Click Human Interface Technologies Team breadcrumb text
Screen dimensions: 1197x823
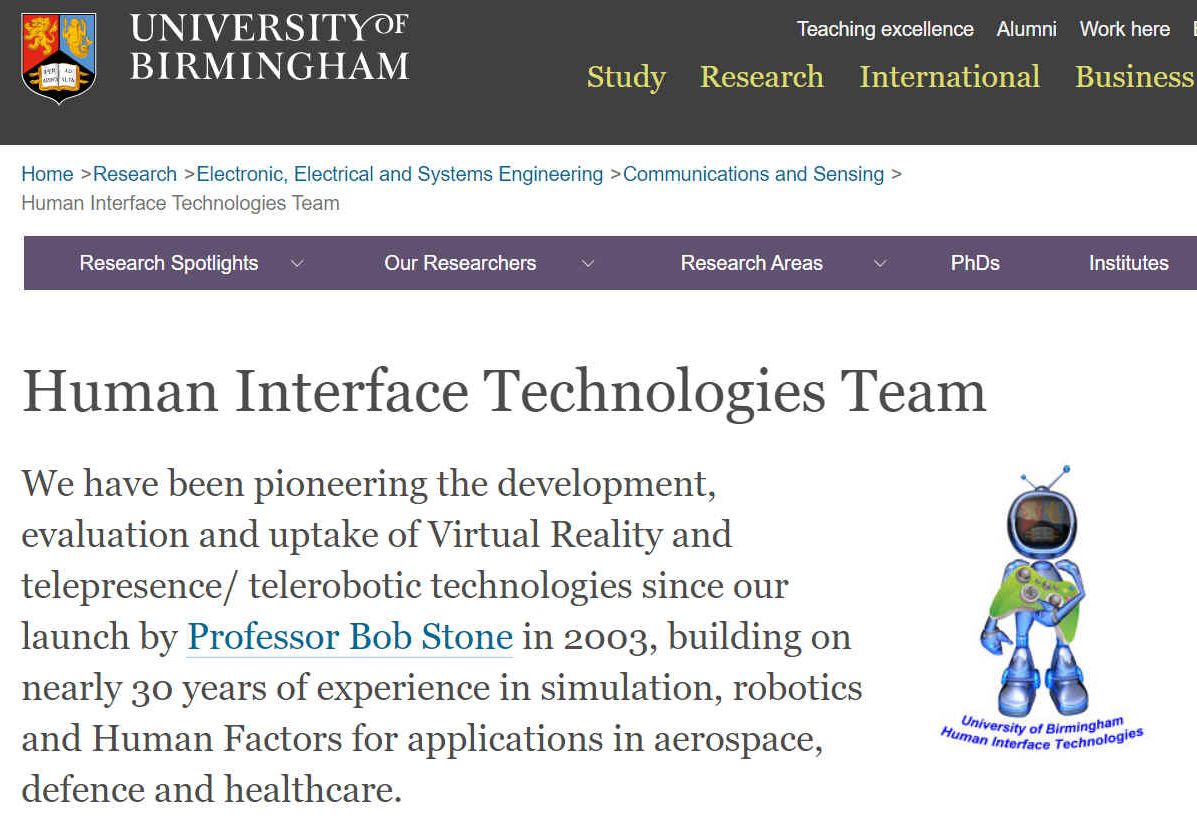[x=180, y=203]
